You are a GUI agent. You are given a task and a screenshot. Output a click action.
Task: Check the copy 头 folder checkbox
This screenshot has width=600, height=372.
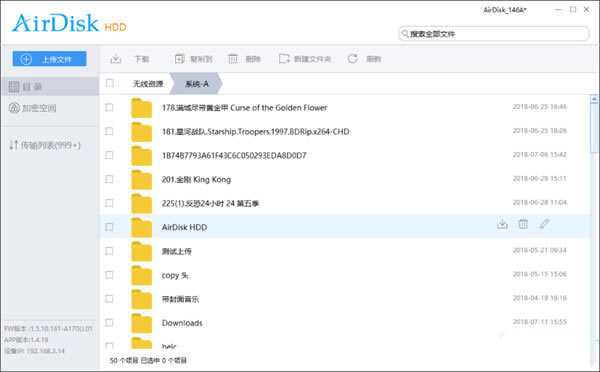pos(109,275)
